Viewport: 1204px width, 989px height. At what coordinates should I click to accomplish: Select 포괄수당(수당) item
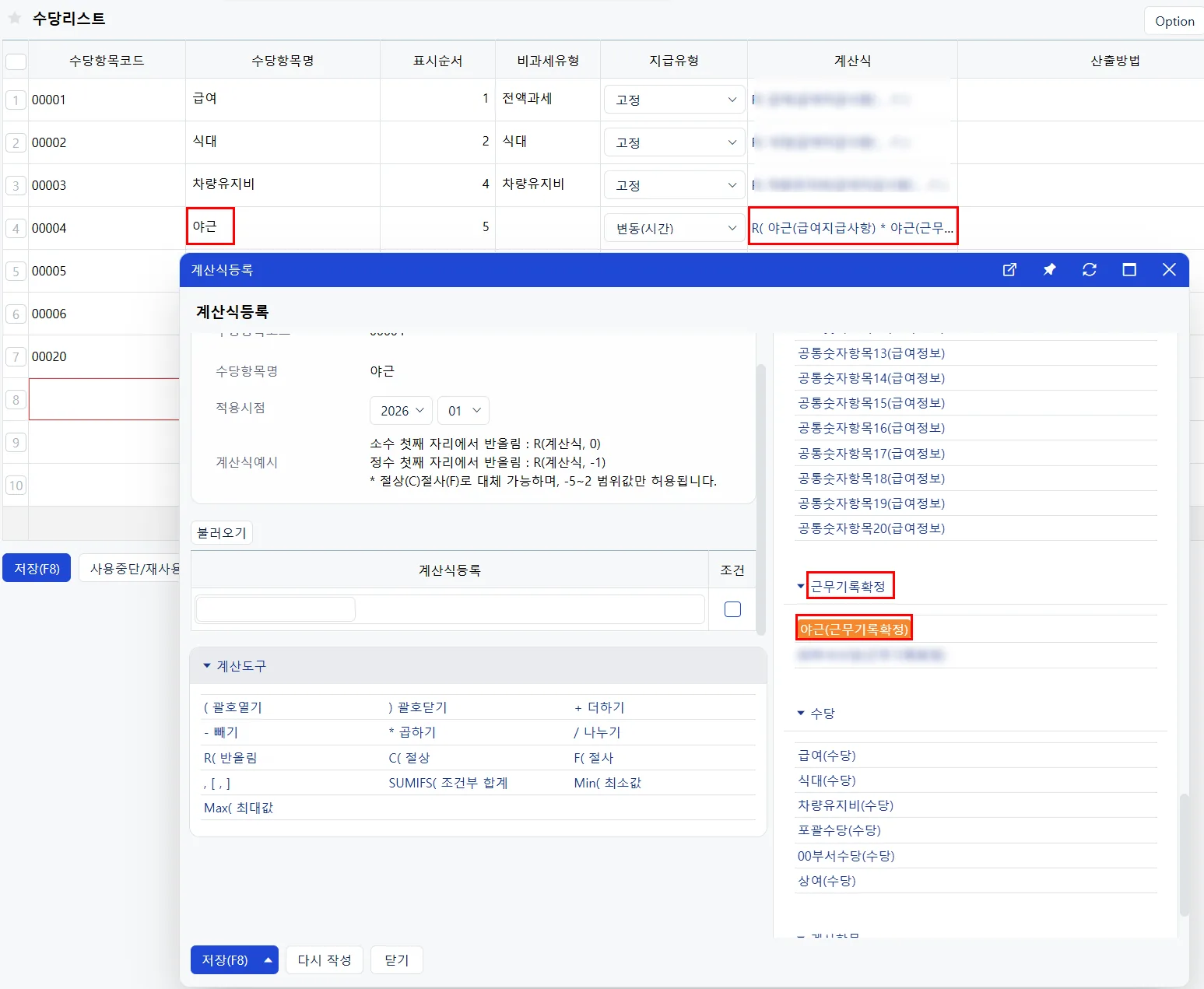click(839, 830)
